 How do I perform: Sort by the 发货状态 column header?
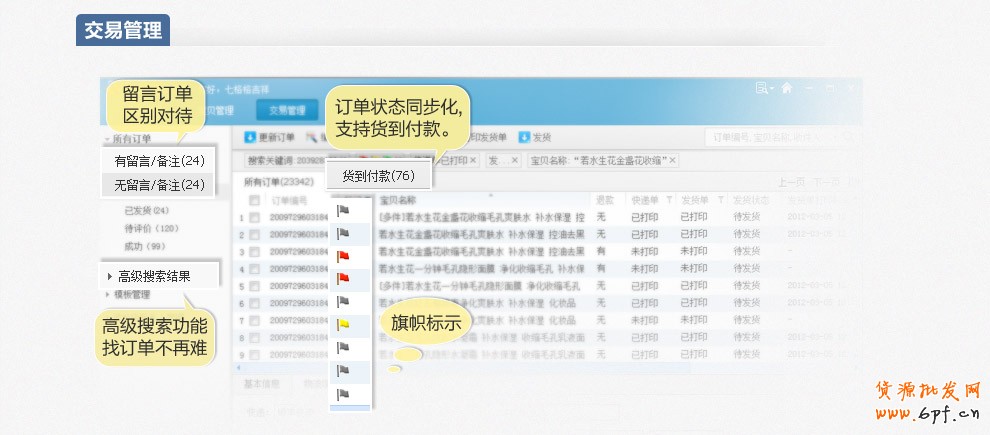pyautogui.click(x=751, y=200)
